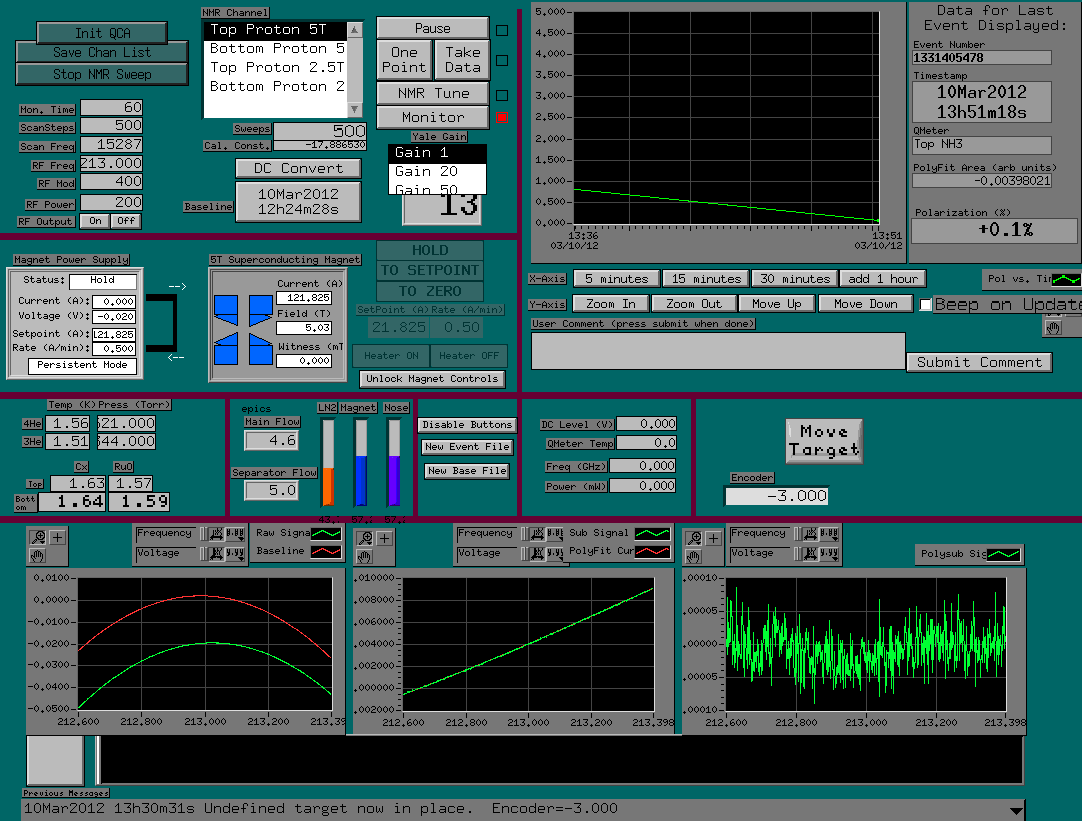Open Sub Signal plot legend sample

click(x=652, y=533)
